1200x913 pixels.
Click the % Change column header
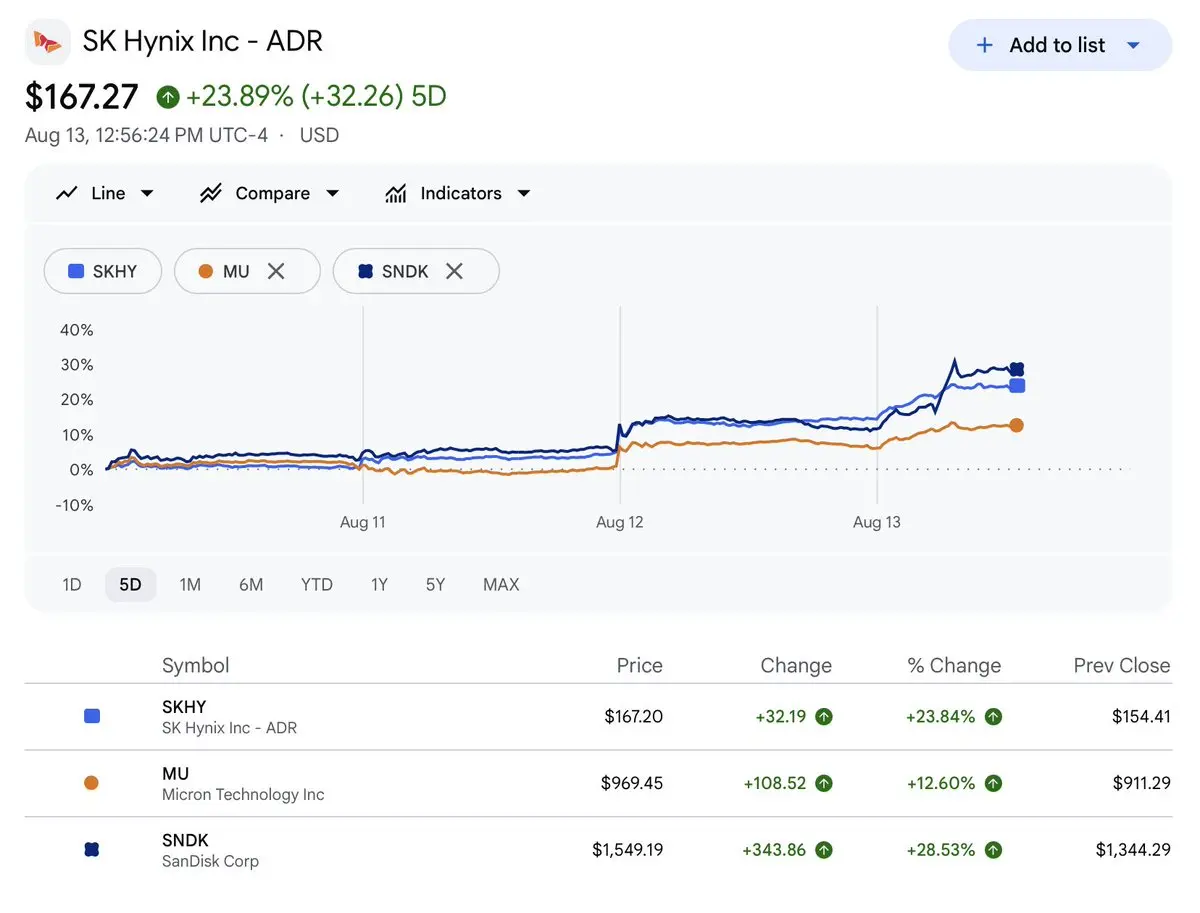[954, 666]
